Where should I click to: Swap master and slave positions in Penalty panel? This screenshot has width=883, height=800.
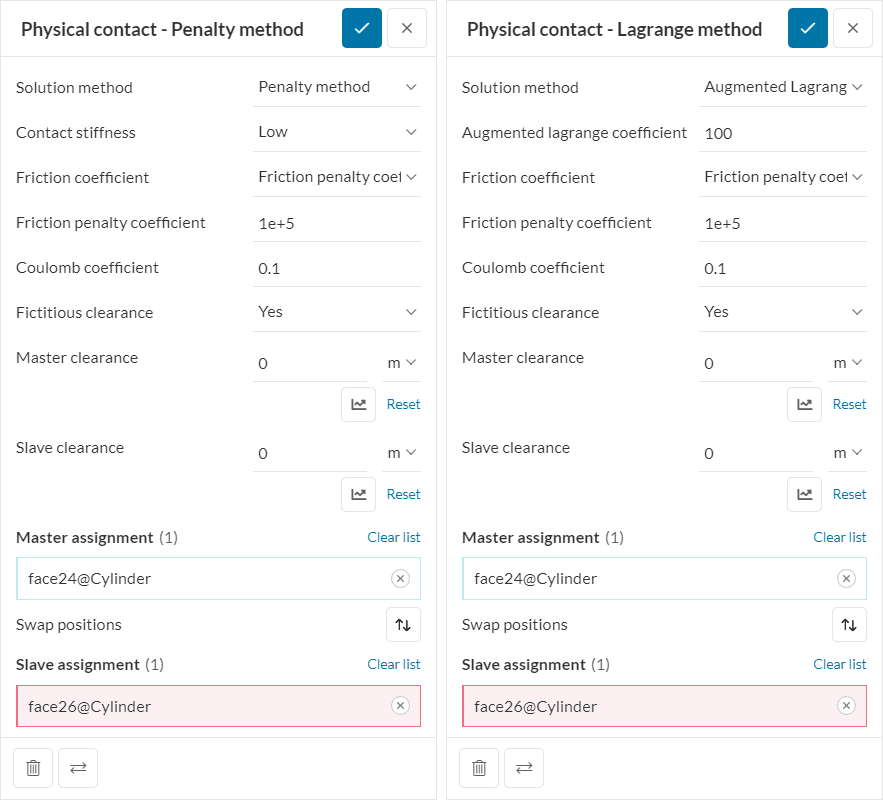point(403,624)
